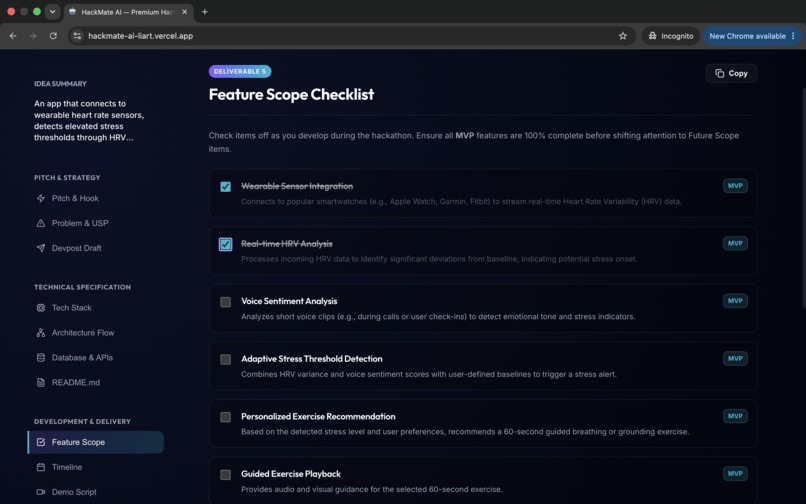Click MVP tag on Adaptive Stress Threshold Detection
This screenshot has height=504, width=806.
[x=735, y=358]
